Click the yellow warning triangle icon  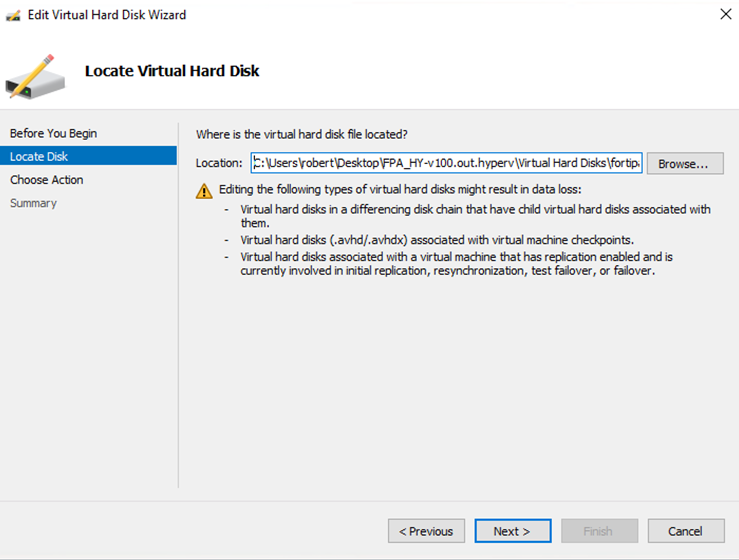pyautogui.click(x=204, y=190)
